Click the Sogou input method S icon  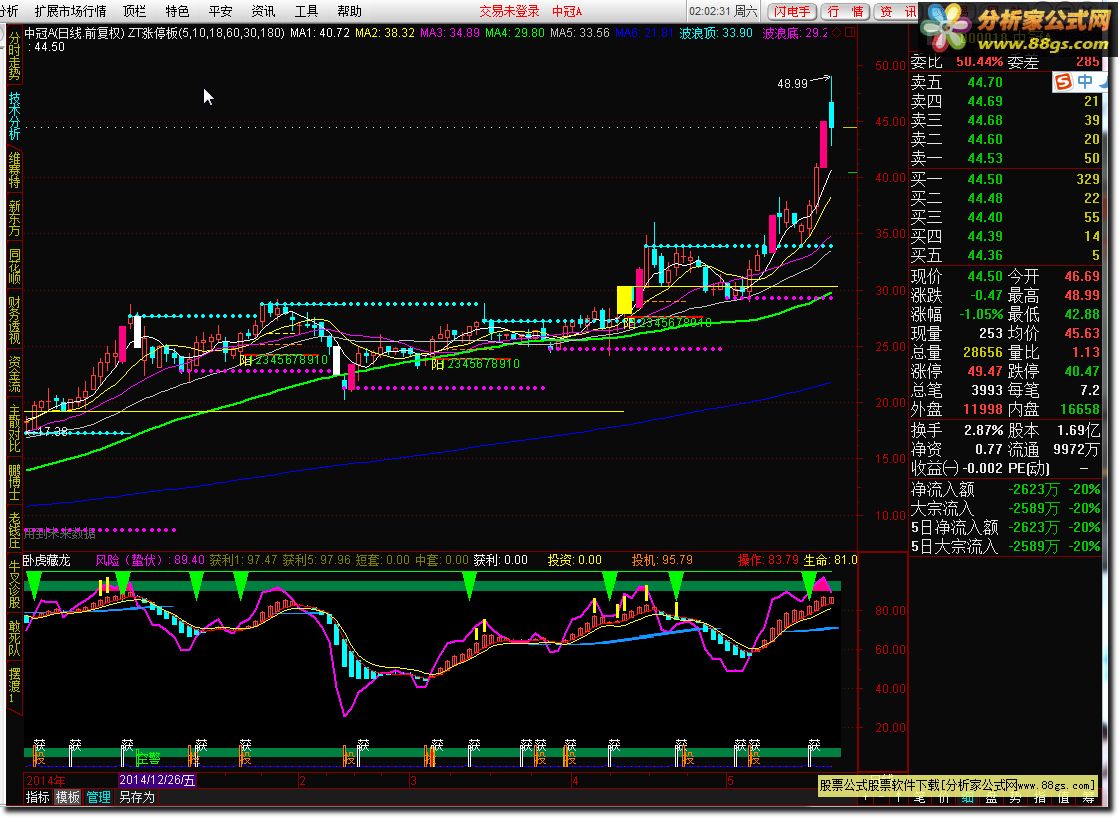point(1063,81)
